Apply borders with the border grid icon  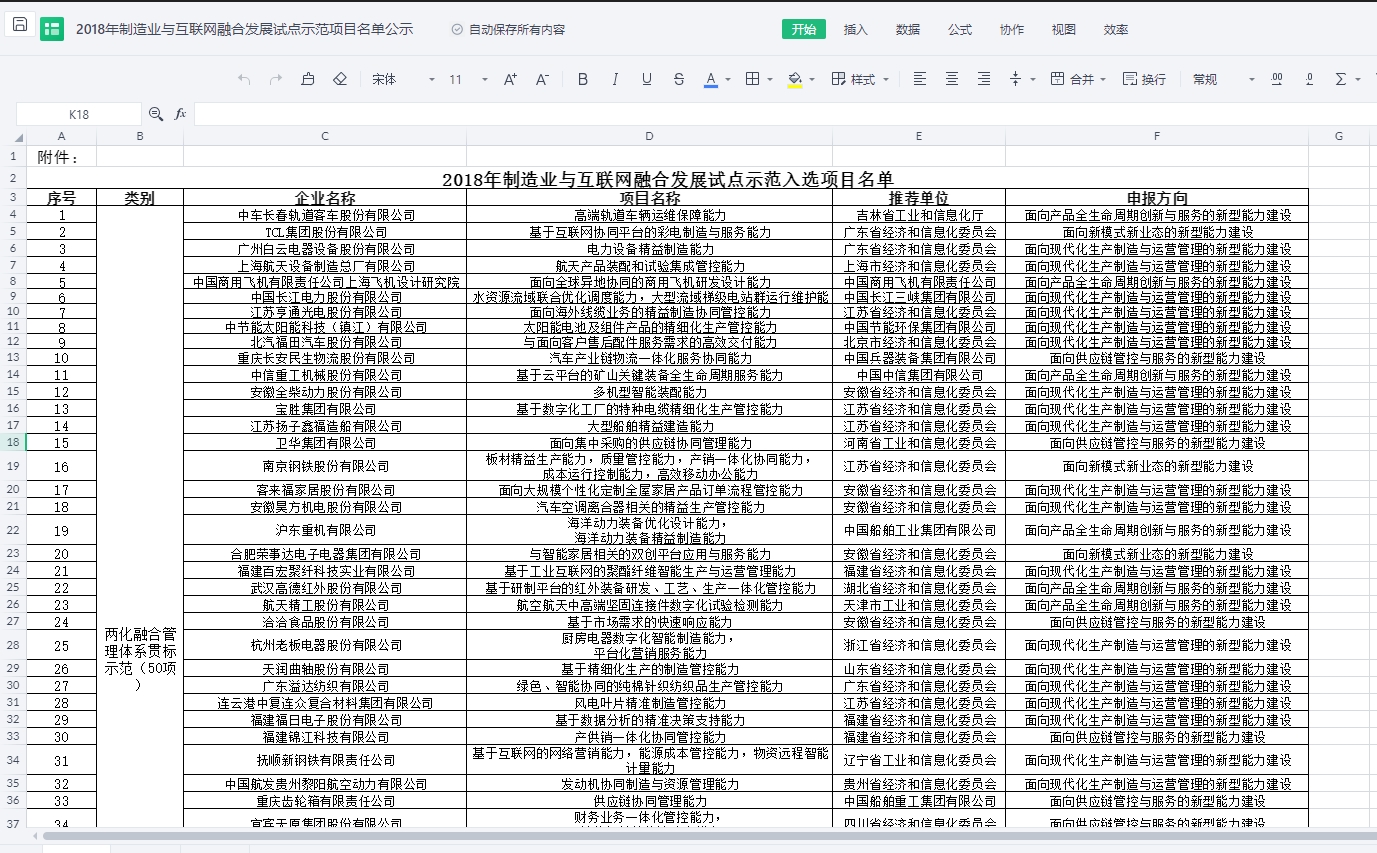753,79
